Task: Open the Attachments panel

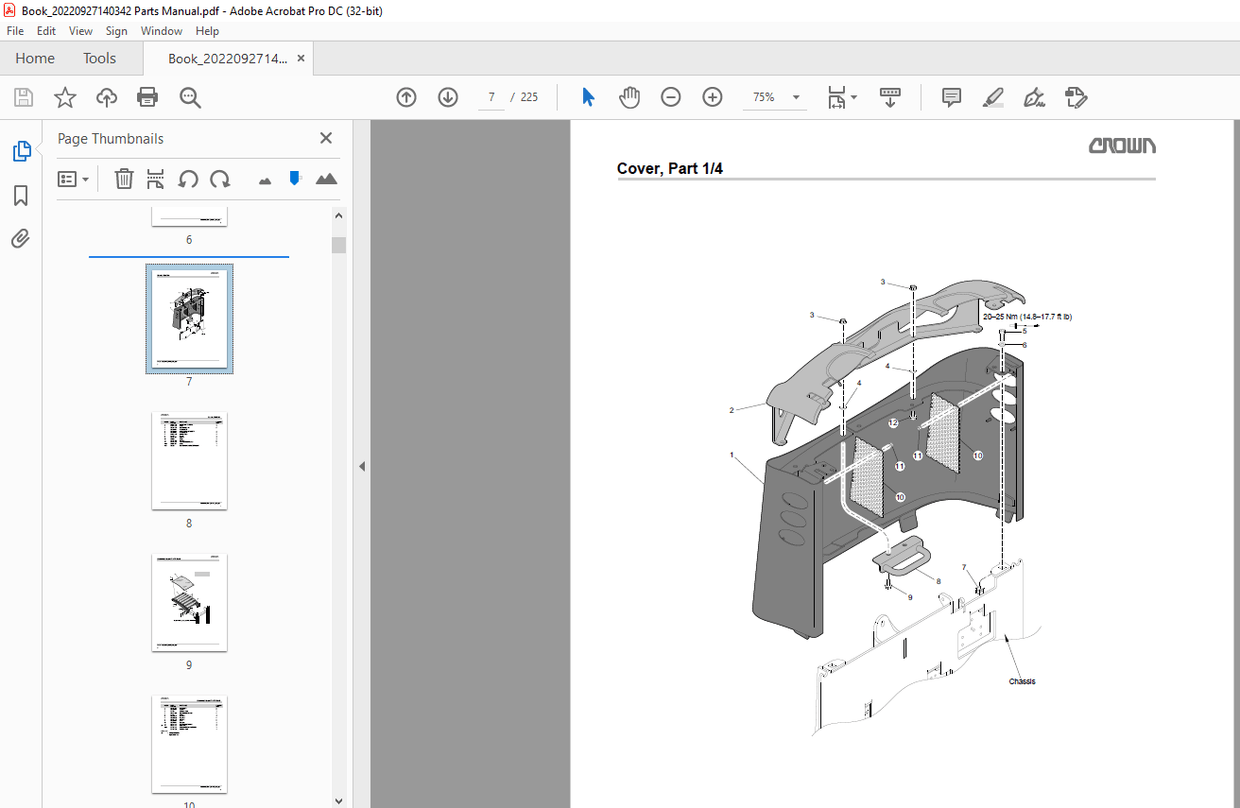Action: [20, 238]
